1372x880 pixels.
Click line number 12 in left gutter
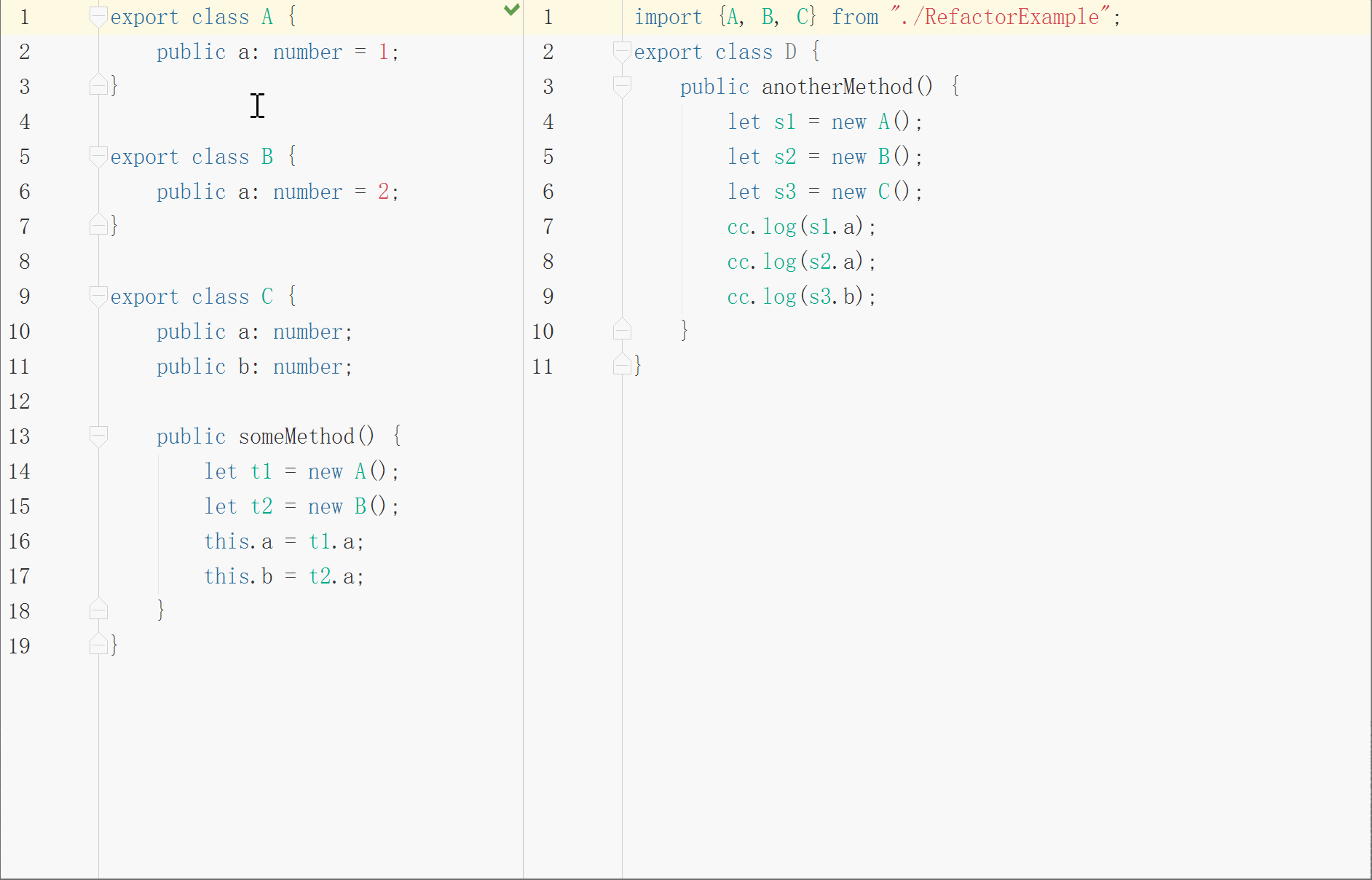(x=20, y=401)
